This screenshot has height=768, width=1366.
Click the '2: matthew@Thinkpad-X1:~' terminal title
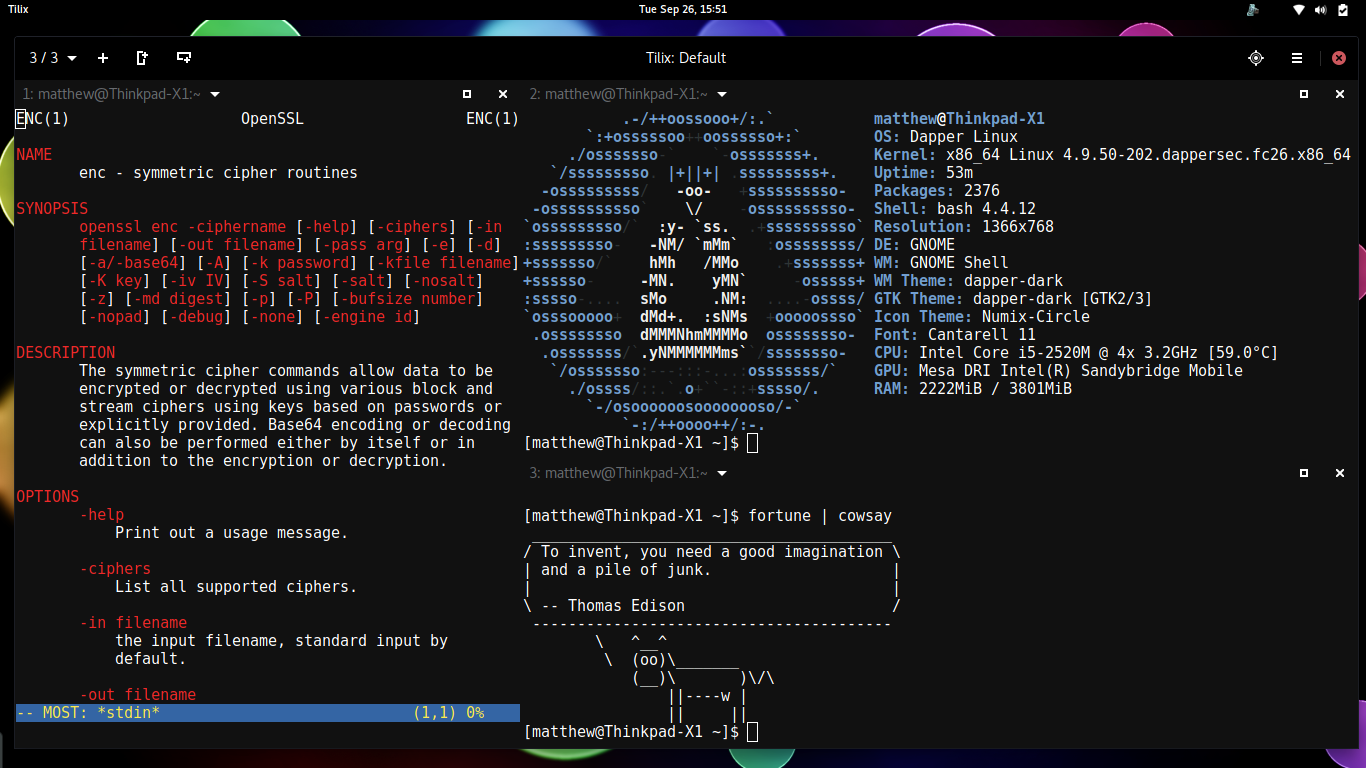[x=619, y=94]
